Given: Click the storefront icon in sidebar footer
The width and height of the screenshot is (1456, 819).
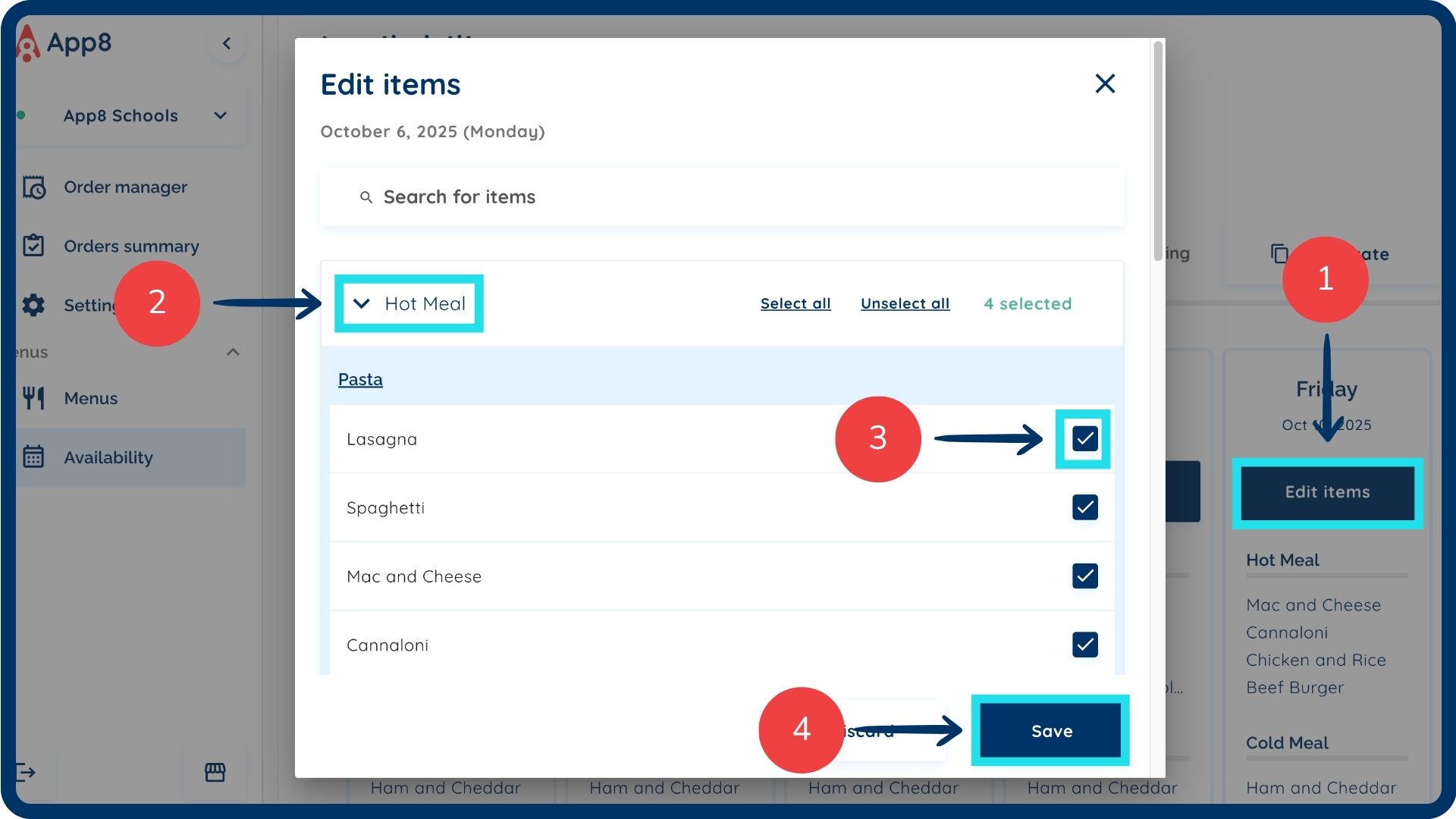Looking at the screenshot, I should 215,772.
